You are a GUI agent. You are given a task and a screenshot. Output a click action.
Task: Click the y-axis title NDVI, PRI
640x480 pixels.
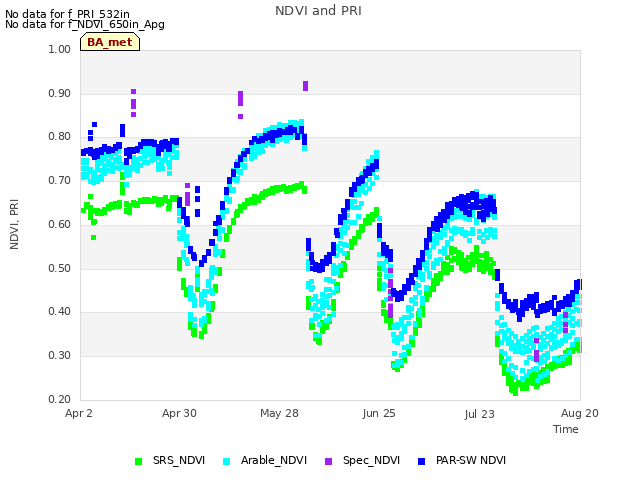pyautogui.click(x=14, y=224)
